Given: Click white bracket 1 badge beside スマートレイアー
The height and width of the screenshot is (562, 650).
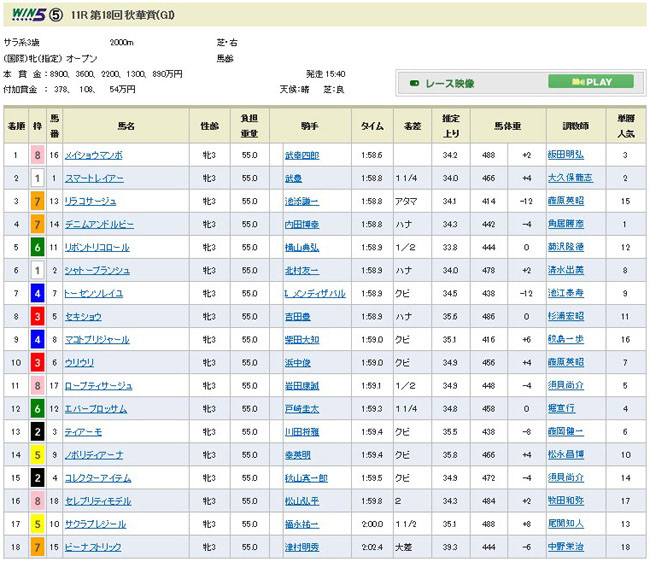Looking at the screenshot, I should 38,177.
